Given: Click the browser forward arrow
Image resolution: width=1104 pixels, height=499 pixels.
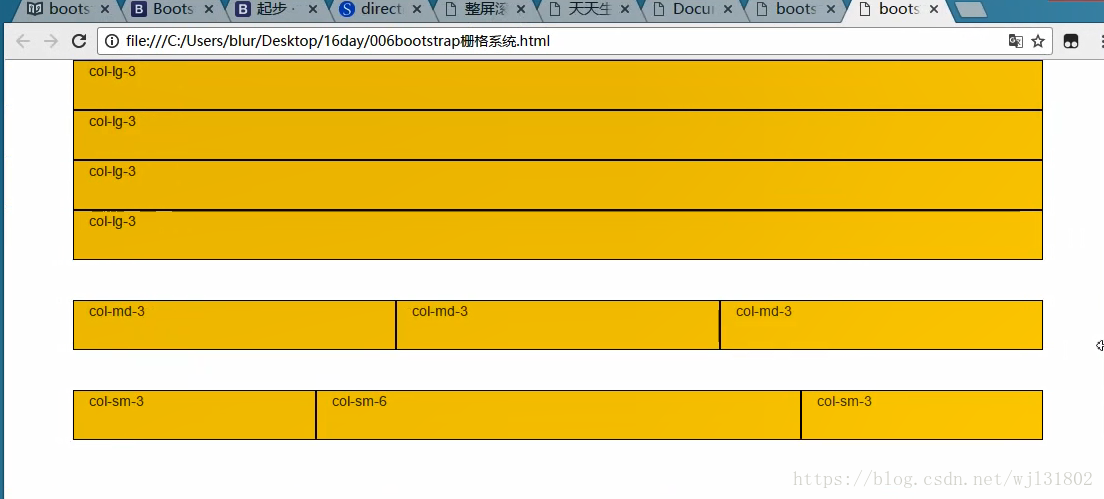Looking at the screenshot, I should (51, 42).
